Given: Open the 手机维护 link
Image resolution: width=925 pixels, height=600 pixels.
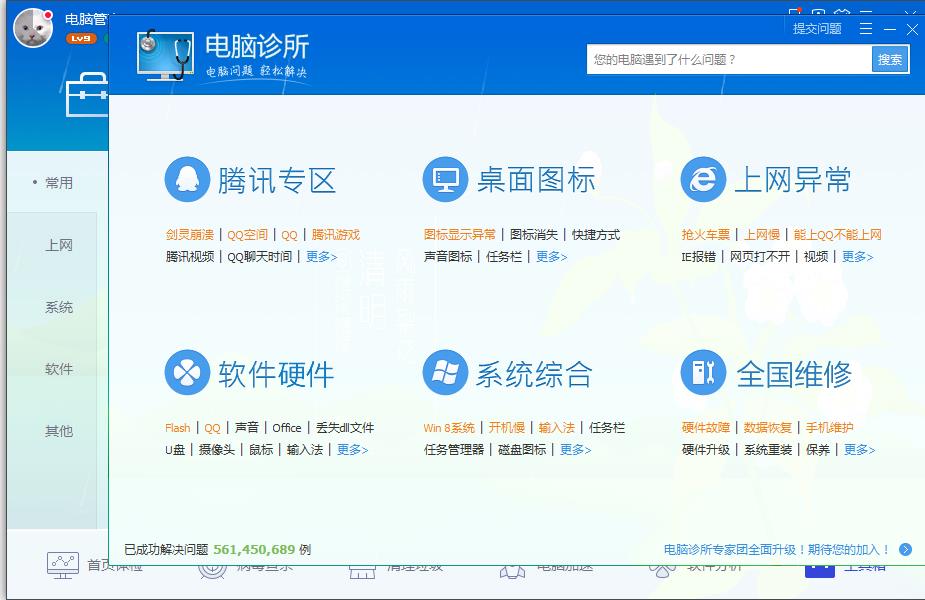Looking at the screenshot, I should tap(829, 428).
